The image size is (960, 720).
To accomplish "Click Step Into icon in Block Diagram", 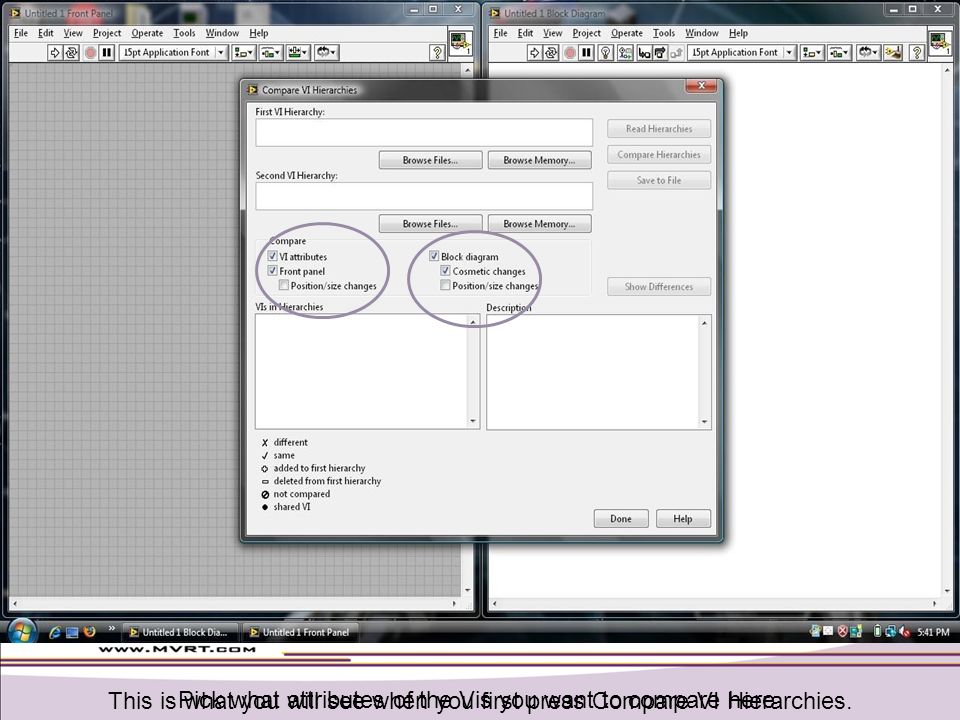I will [x=644, y=53].
